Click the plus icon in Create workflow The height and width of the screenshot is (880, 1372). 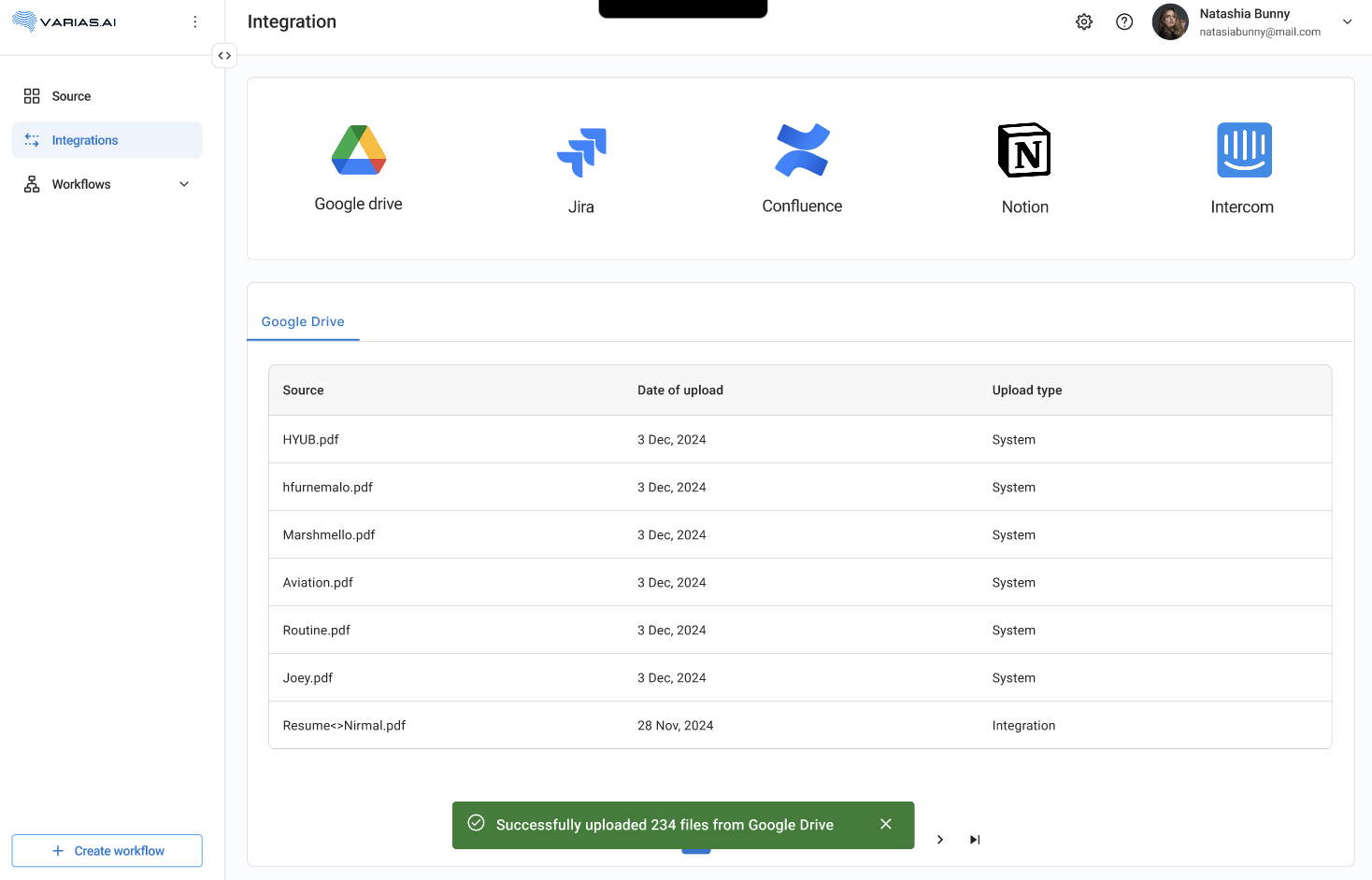(58, 851)
